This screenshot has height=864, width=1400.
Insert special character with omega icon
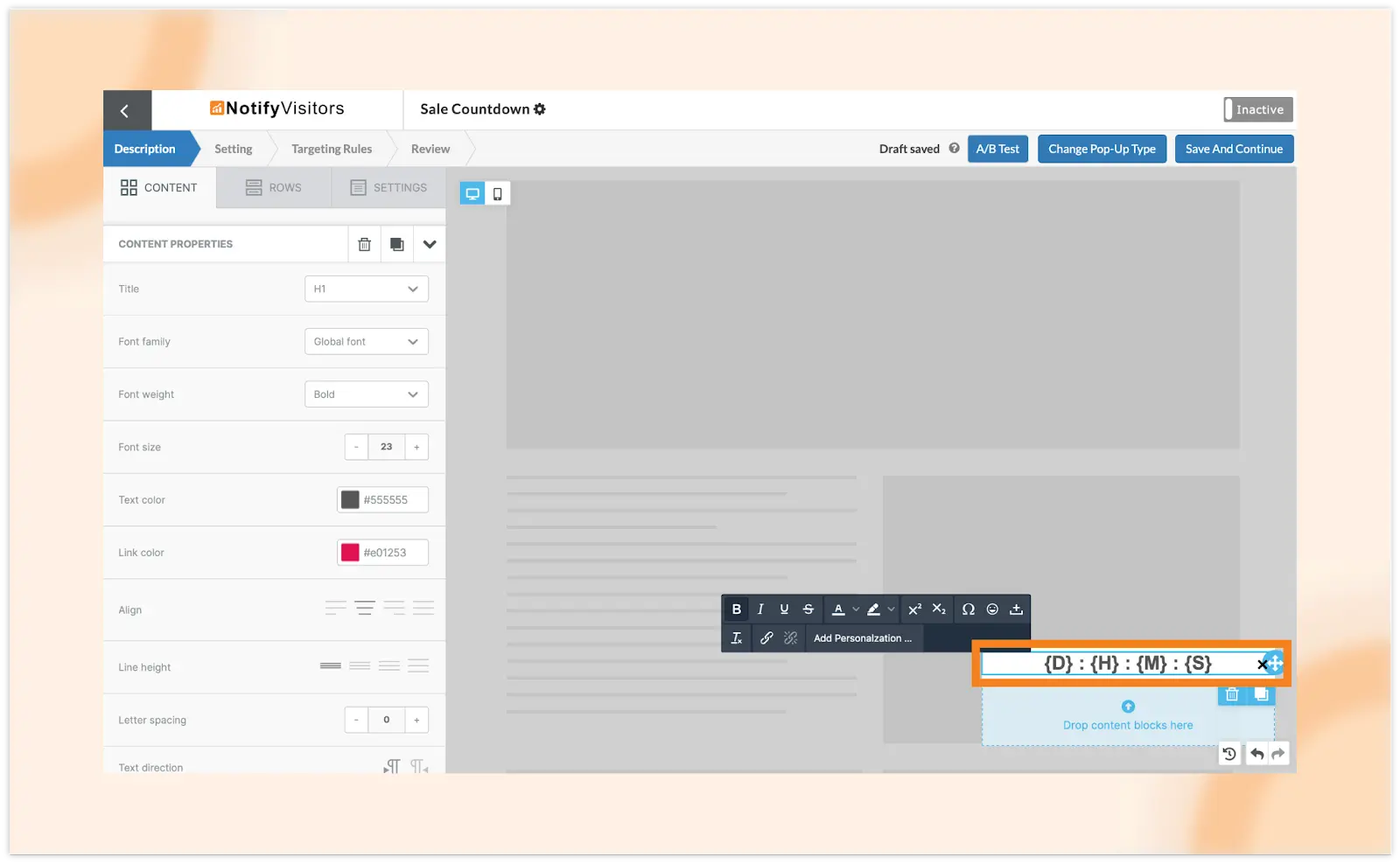[968, 610]
